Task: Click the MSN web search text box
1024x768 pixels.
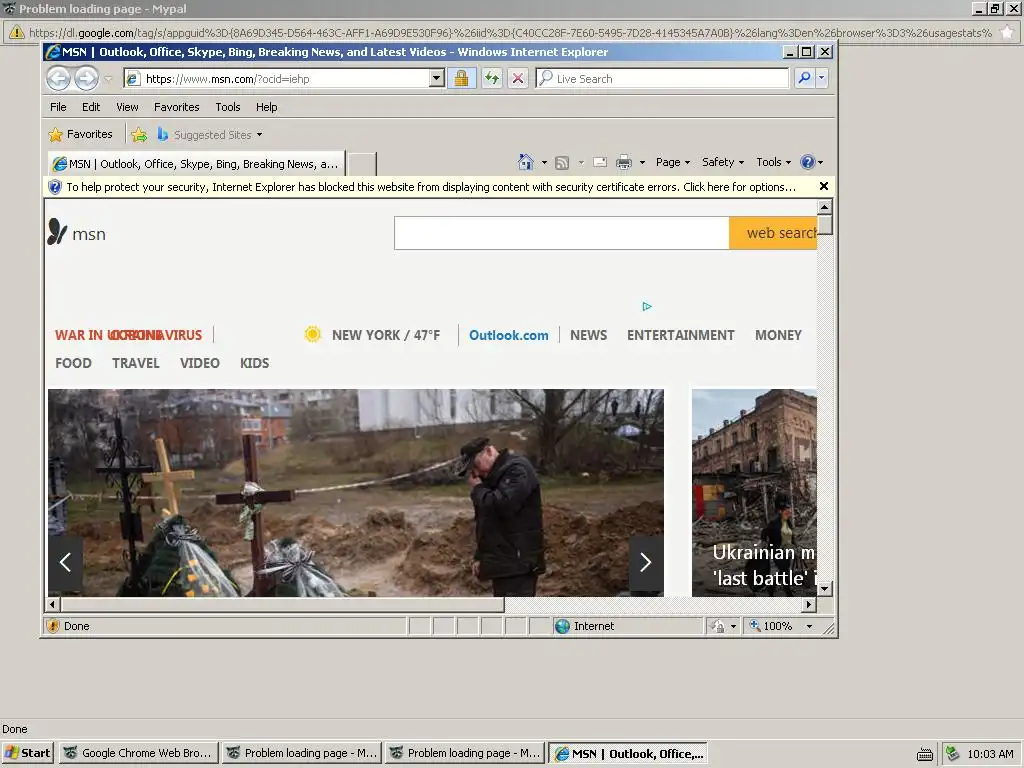Action: click(562, 233)
